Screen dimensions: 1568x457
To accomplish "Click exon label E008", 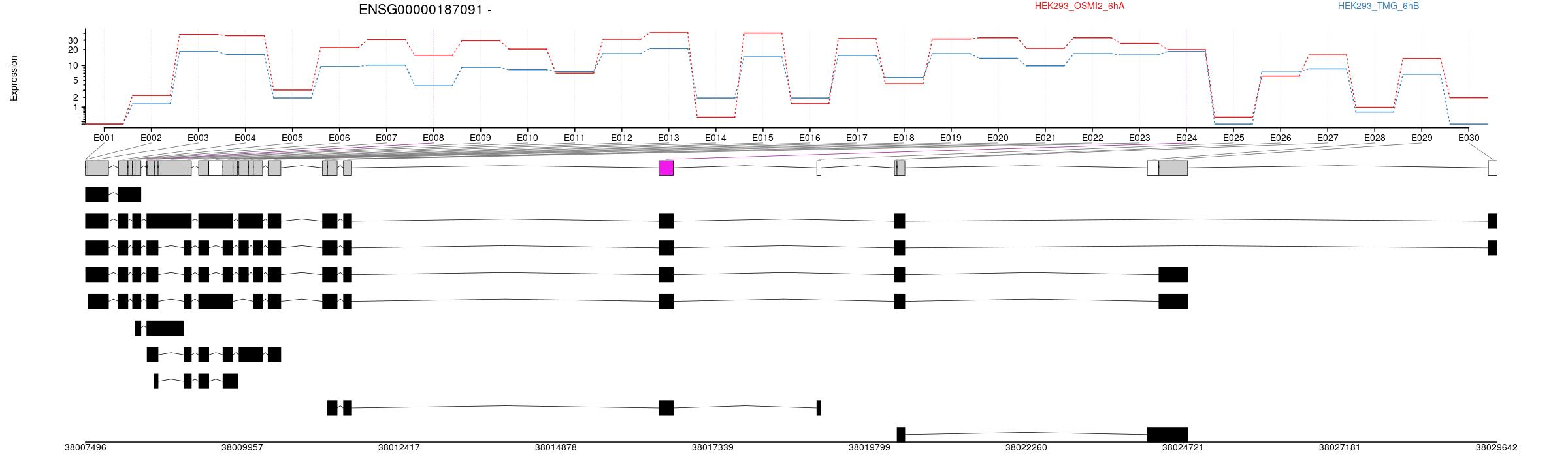I will click(x=433, y=138).
